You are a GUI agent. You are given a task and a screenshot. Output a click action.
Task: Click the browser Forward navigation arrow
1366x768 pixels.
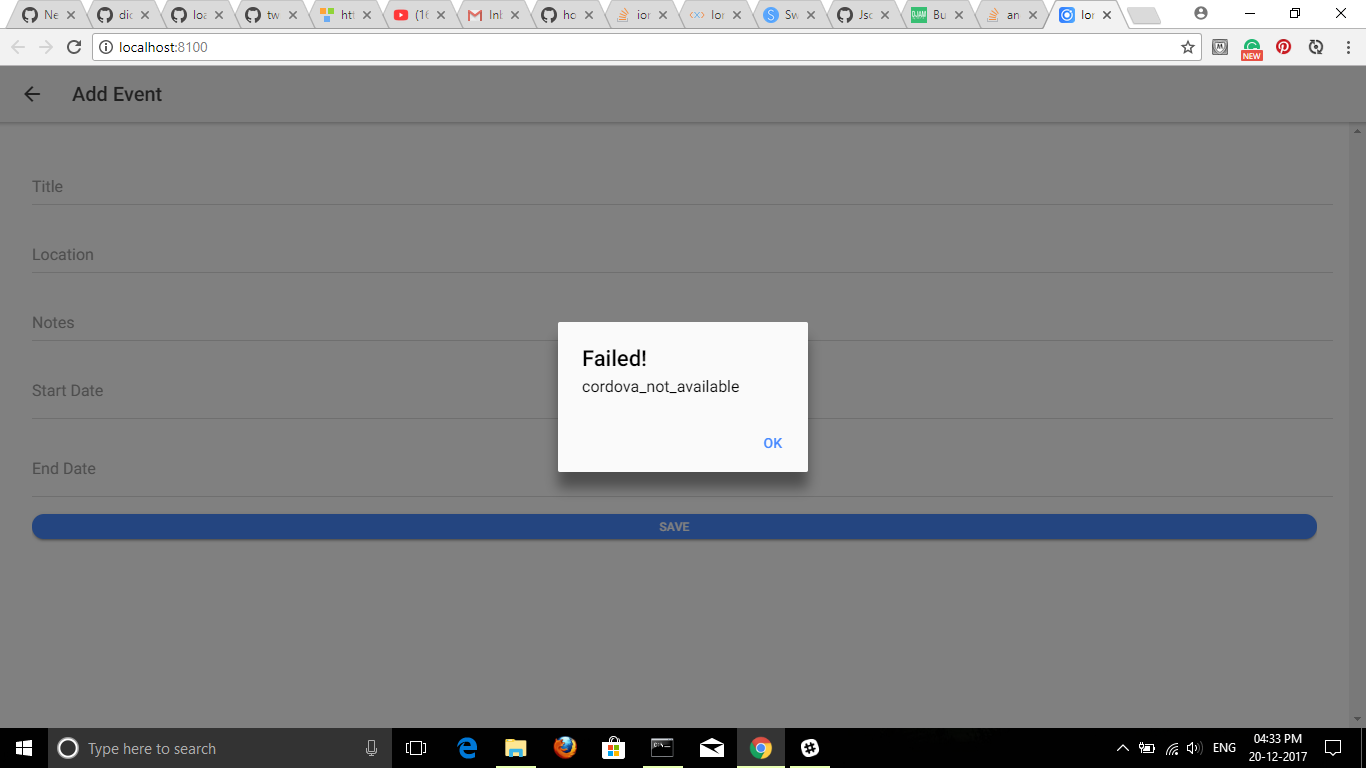tap(46, 47)
